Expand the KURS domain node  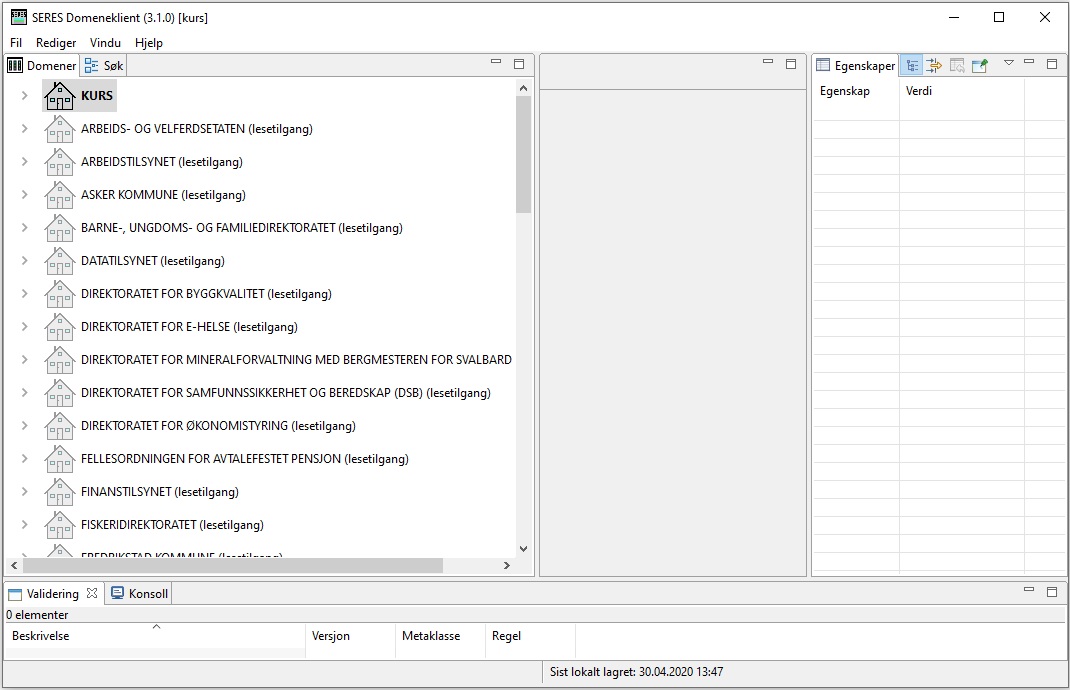[x=25, y=96]
